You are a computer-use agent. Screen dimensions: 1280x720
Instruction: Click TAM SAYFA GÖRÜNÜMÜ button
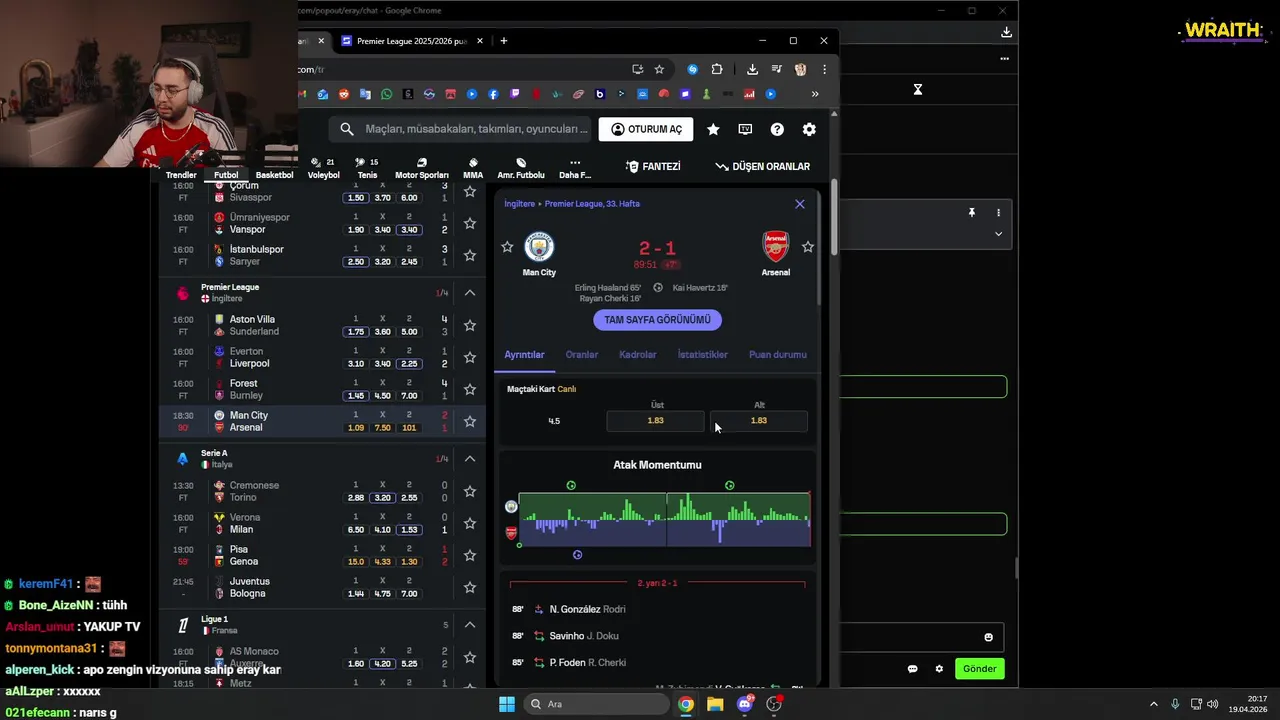[x=657, y=320]
